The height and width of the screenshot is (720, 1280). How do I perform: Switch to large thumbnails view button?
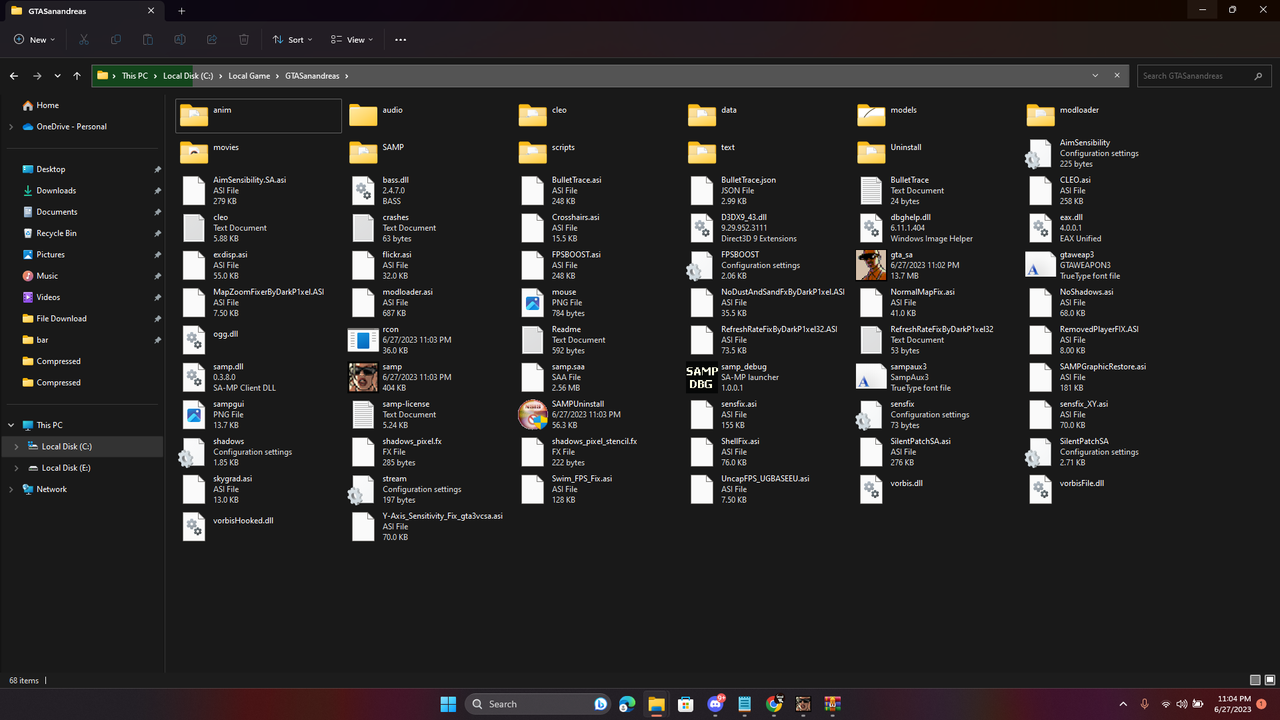[x=1270, y=680]
